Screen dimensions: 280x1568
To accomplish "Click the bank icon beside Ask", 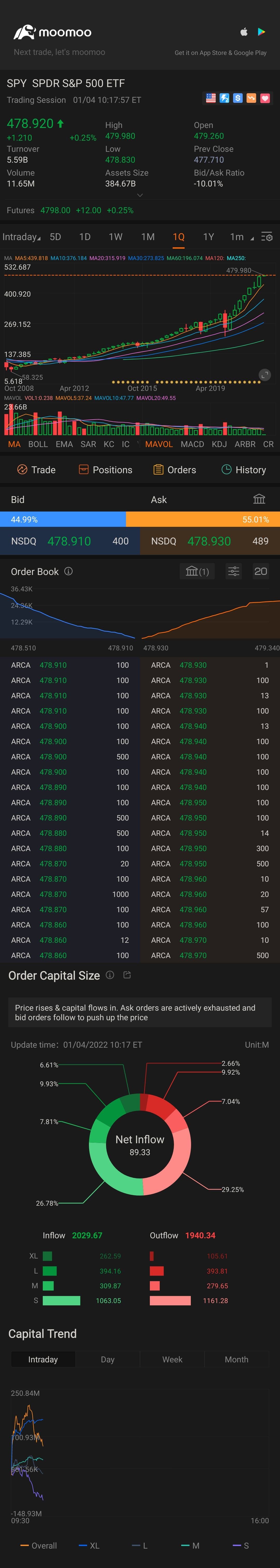I will [259, 499].
